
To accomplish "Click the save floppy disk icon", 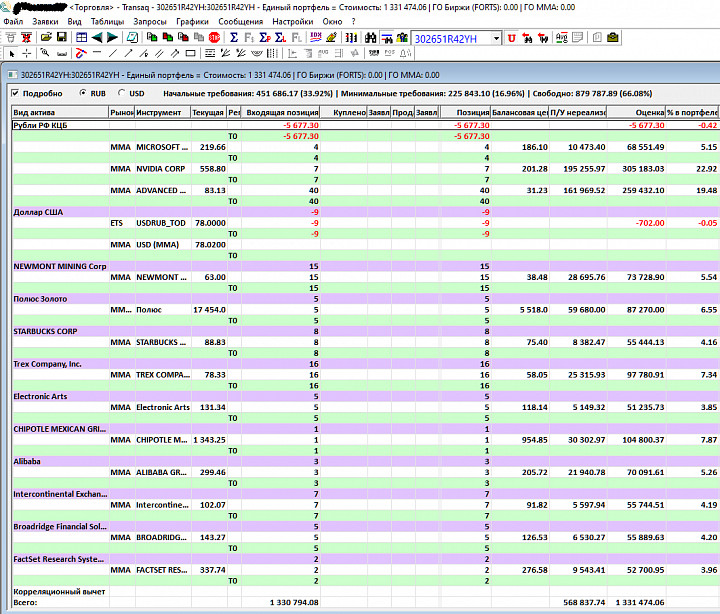I will click(x=62, y=38).
